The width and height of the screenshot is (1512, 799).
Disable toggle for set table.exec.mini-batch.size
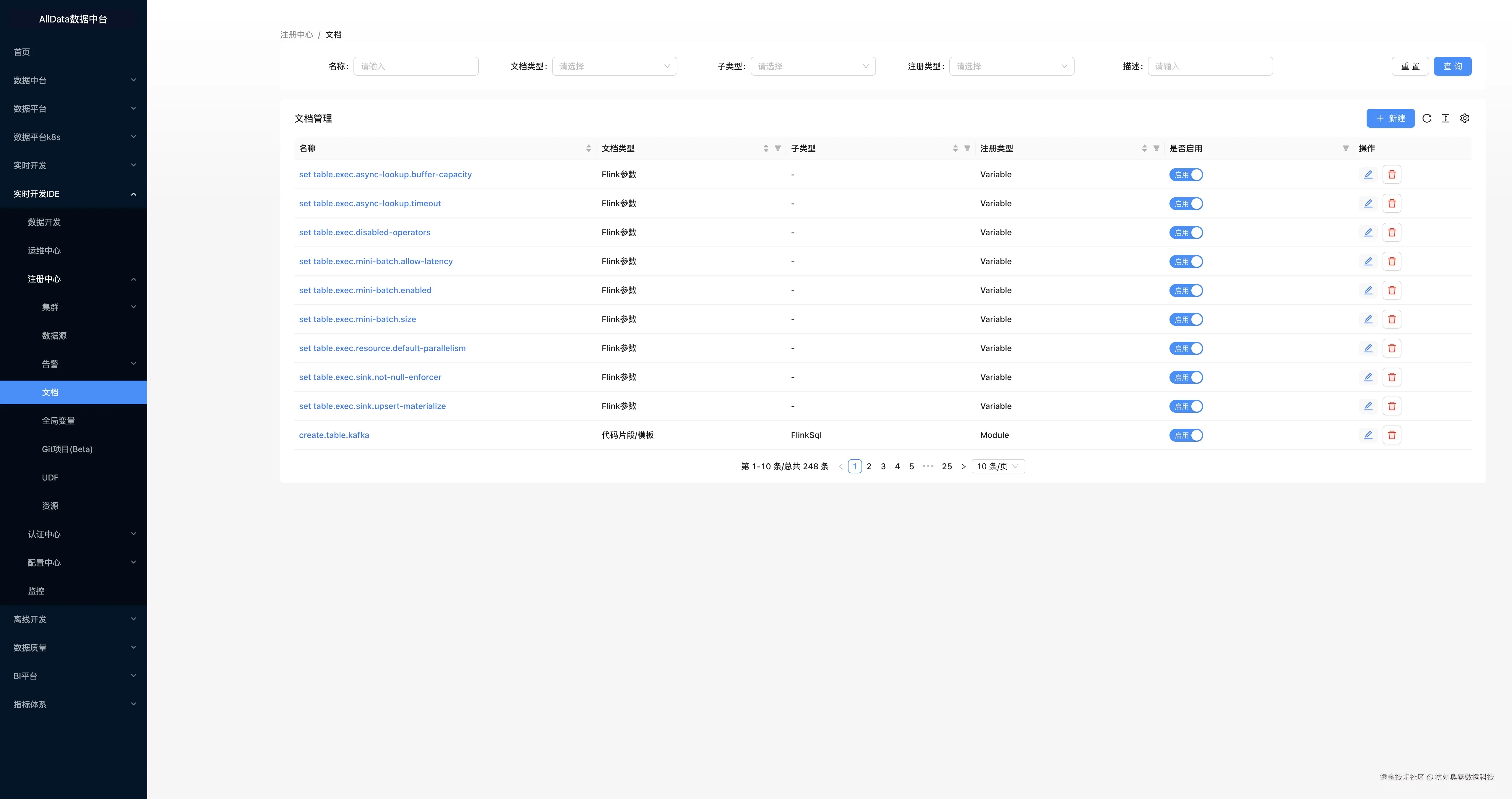[x=1186, y=320]
